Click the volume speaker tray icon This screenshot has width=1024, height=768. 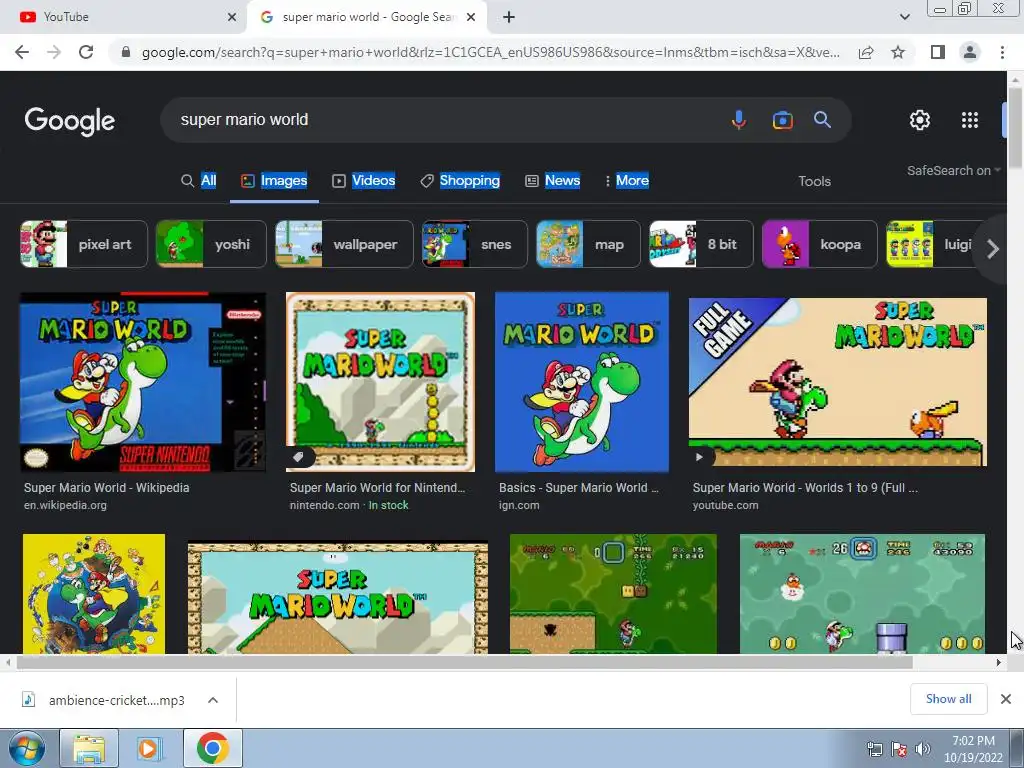(923, 750)
